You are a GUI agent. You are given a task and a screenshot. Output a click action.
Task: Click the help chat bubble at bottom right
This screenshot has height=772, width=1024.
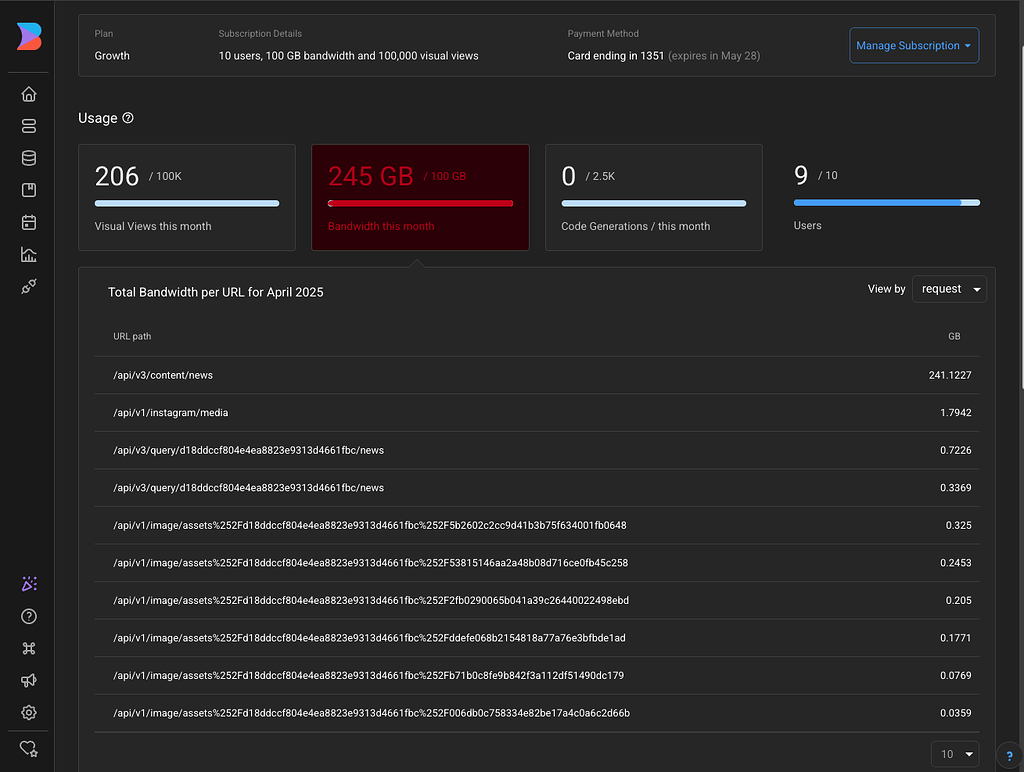click(1008, 756)
